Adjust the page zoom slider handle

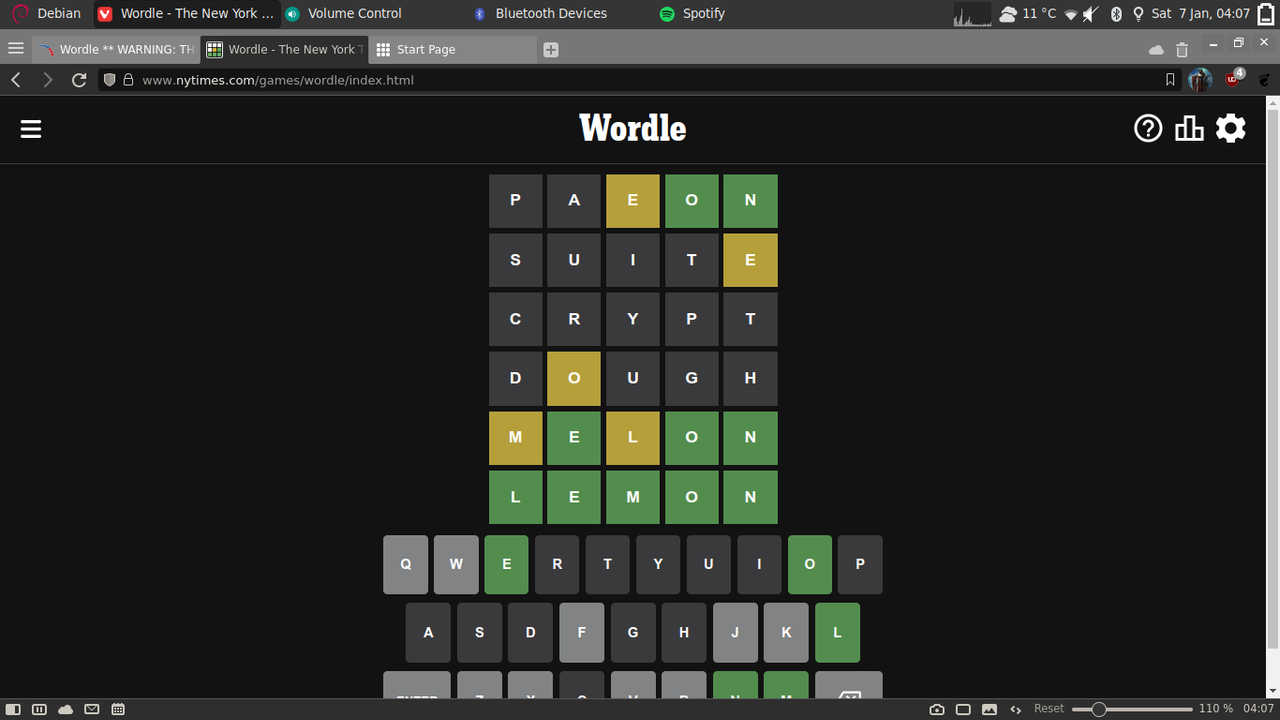tap(1098, 709)
